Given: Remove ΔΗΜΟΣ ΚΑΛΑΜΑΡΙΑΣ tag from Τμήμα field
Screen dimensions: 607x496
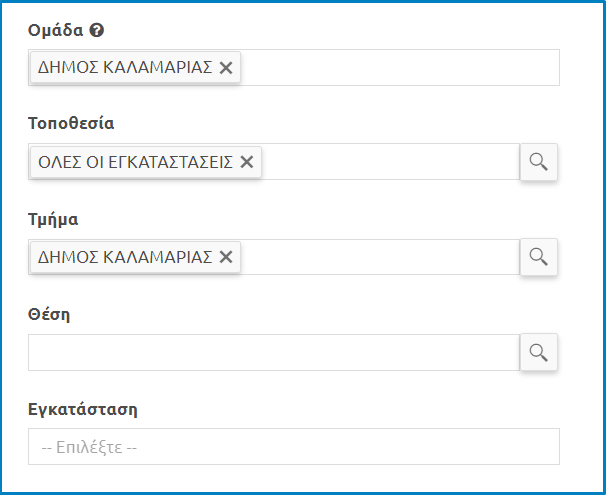Looking at the screenshot, I should [x=226, y=257].
